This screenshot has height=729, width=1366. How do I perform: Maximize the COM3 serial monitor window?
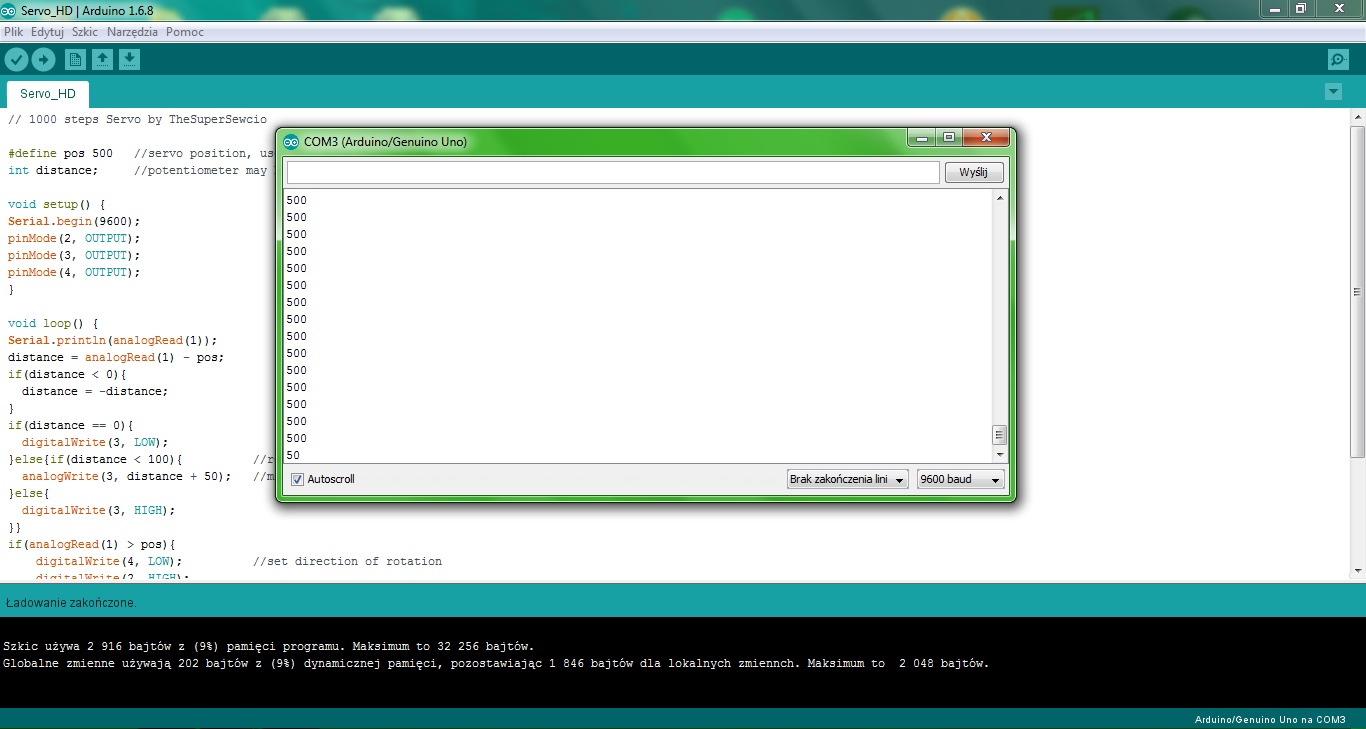click(948, 138)
